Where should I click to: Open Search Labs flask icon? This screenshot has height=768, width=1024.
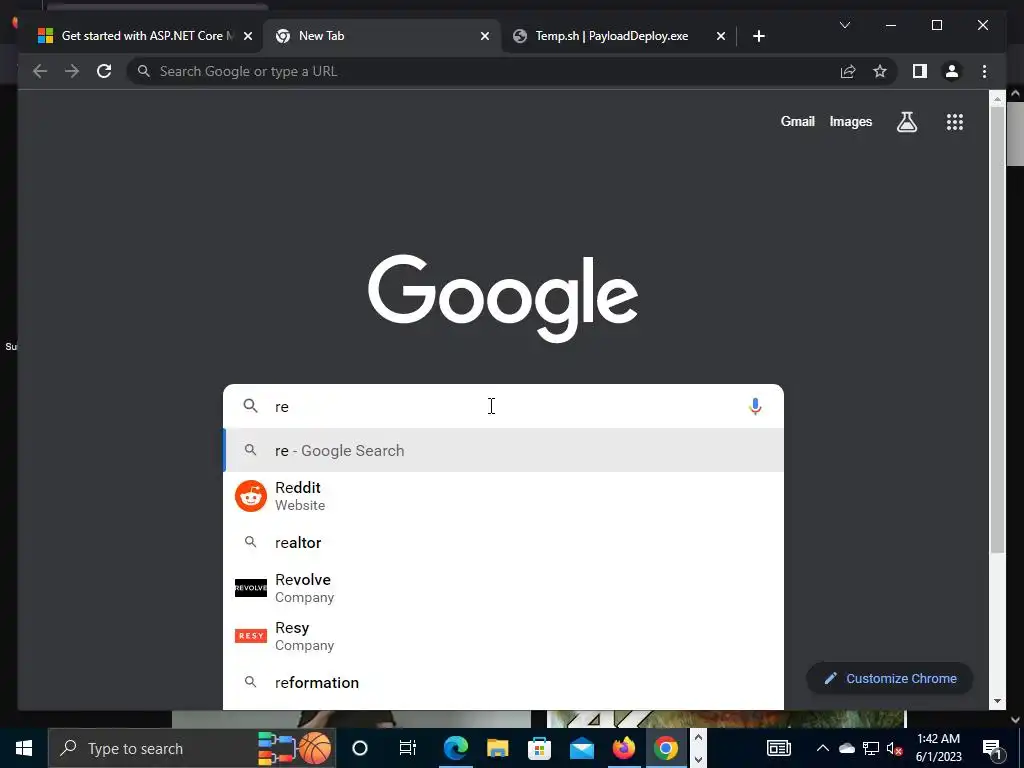click(906, 121)
